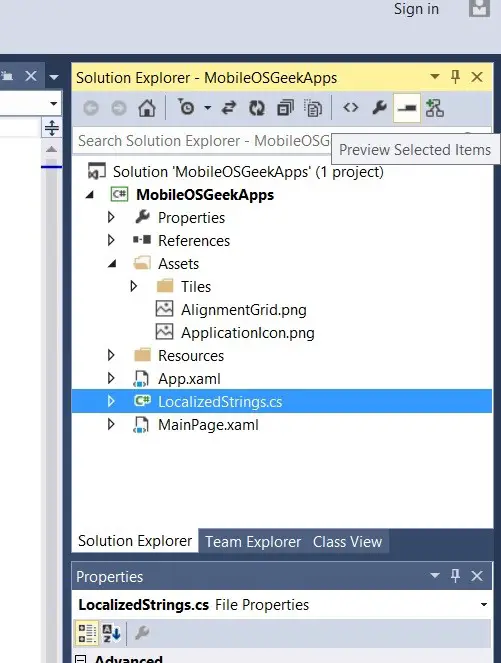Image resolution: width=501 pixels, height=663 pixels.
Task: Select the MainPage.xaml file
Action: [208, 425]
